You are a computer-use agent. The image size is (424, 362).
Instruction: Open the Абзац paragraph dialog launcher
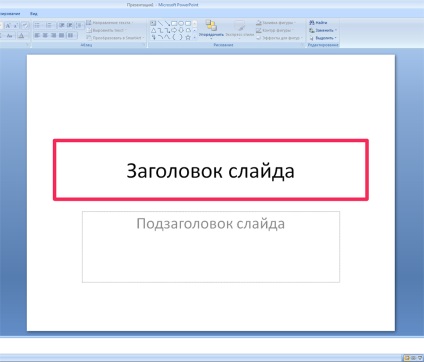[x=144, y=45]
